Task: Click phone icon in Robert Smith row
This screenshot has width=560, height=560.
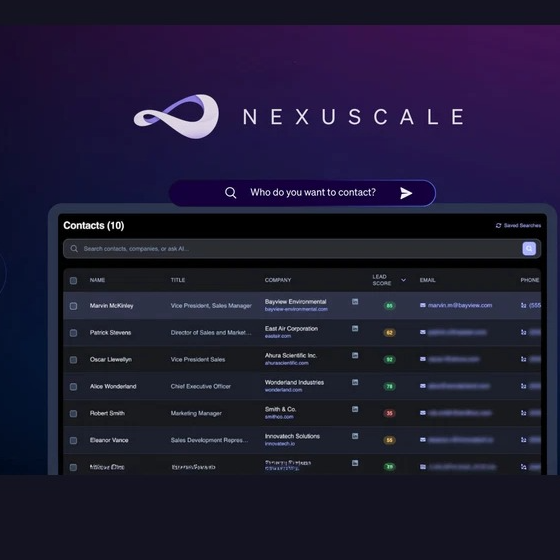Action: click(x=523, y=413)
